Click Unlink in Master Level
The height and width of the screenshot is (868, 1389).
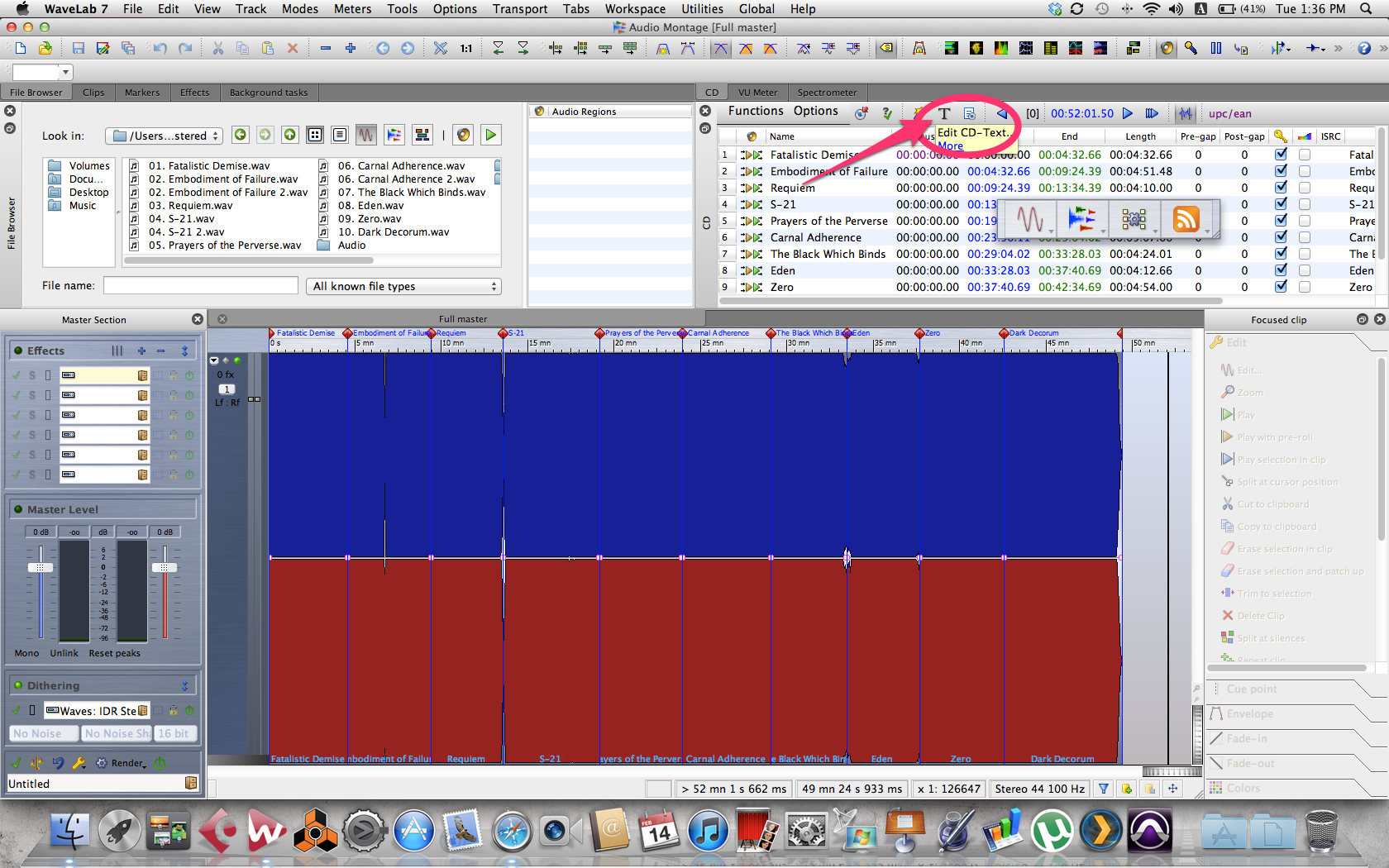point(64,653)
